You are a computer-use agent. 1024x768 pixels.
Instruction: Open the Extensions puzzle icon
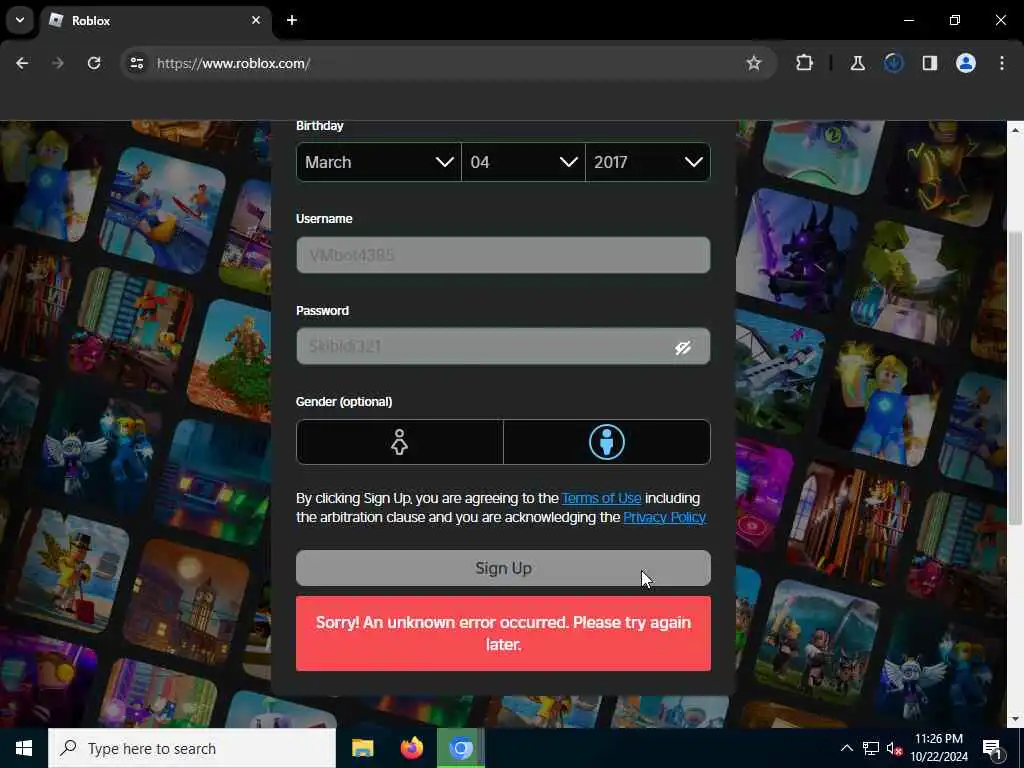point(805,63)
